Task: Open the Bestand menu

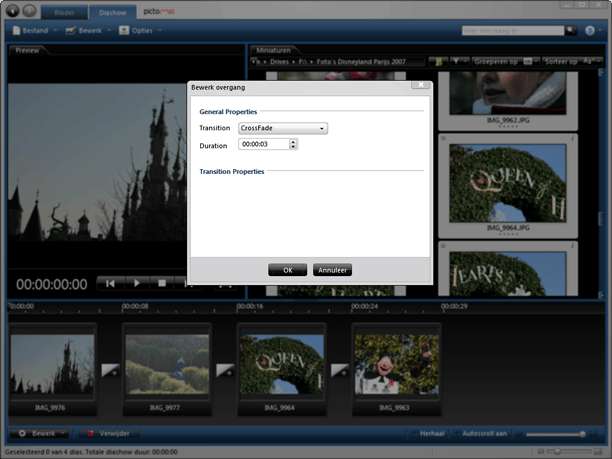Action: [35, 30]
